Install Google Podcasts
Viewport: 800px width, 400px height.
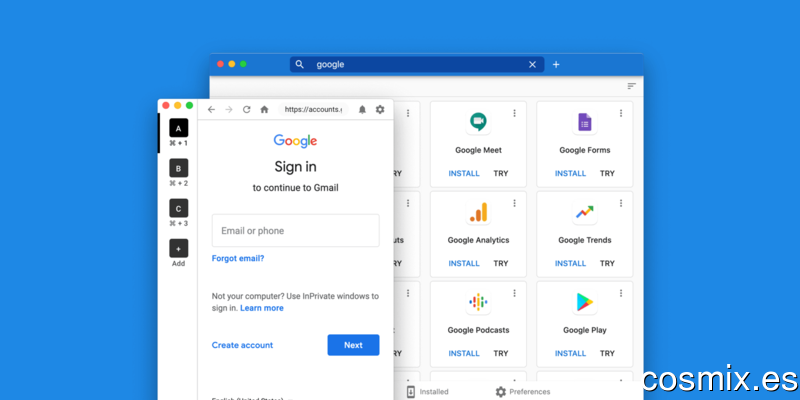(x=464, y=353)
